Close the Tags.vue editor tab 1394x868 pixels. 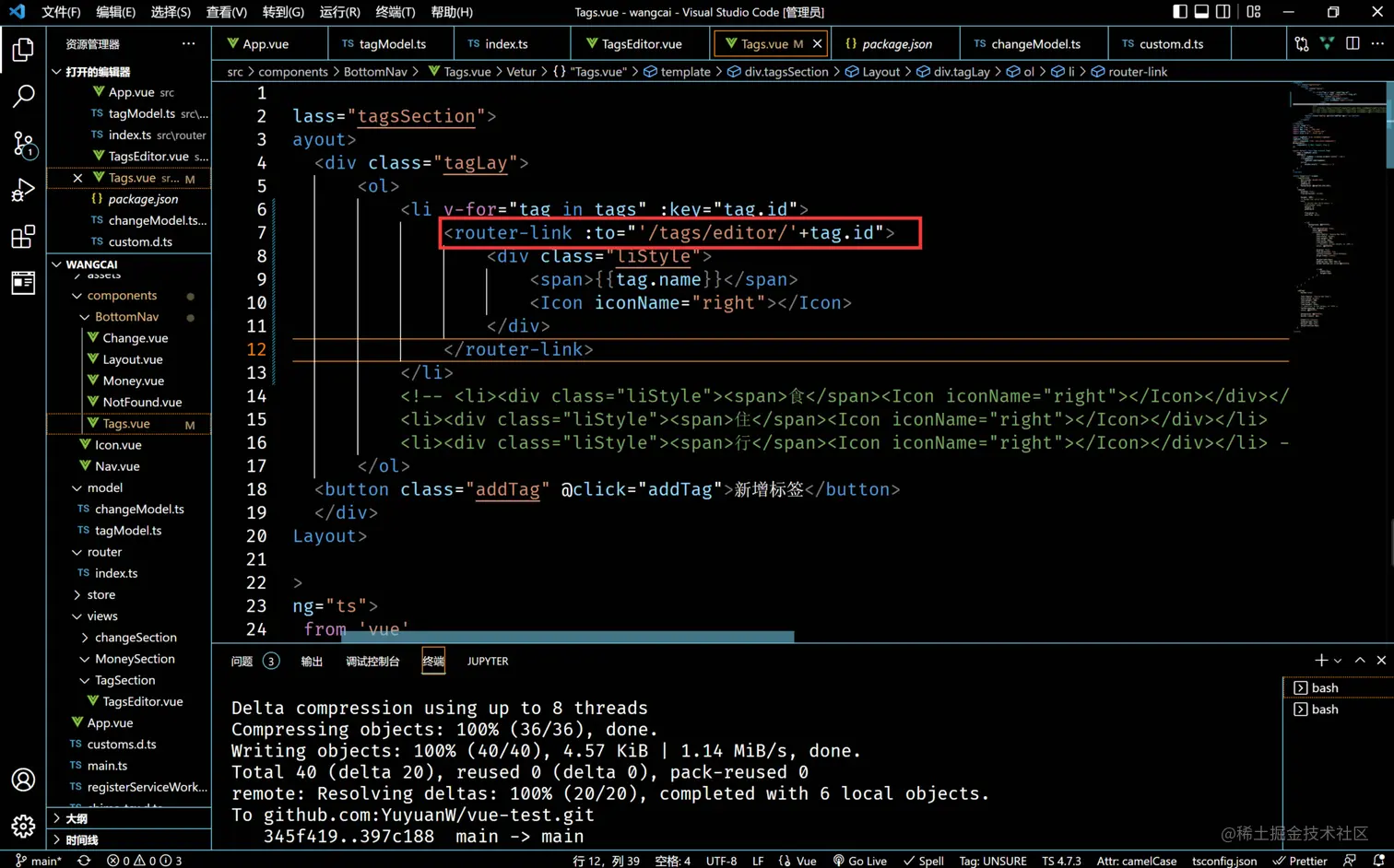pyautogui.click(x=817, y=43)
